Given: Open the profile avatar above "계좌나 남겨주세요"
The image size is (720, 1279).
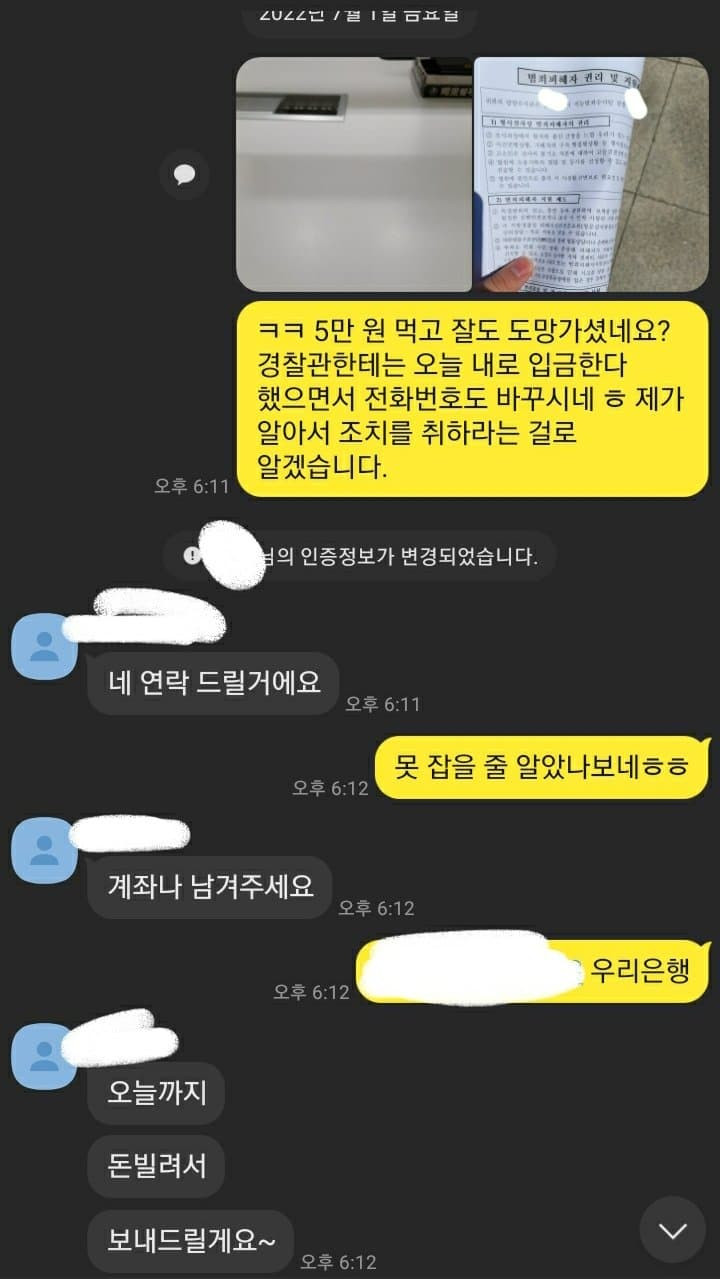Looking at the screenshot, I should 44,850.
